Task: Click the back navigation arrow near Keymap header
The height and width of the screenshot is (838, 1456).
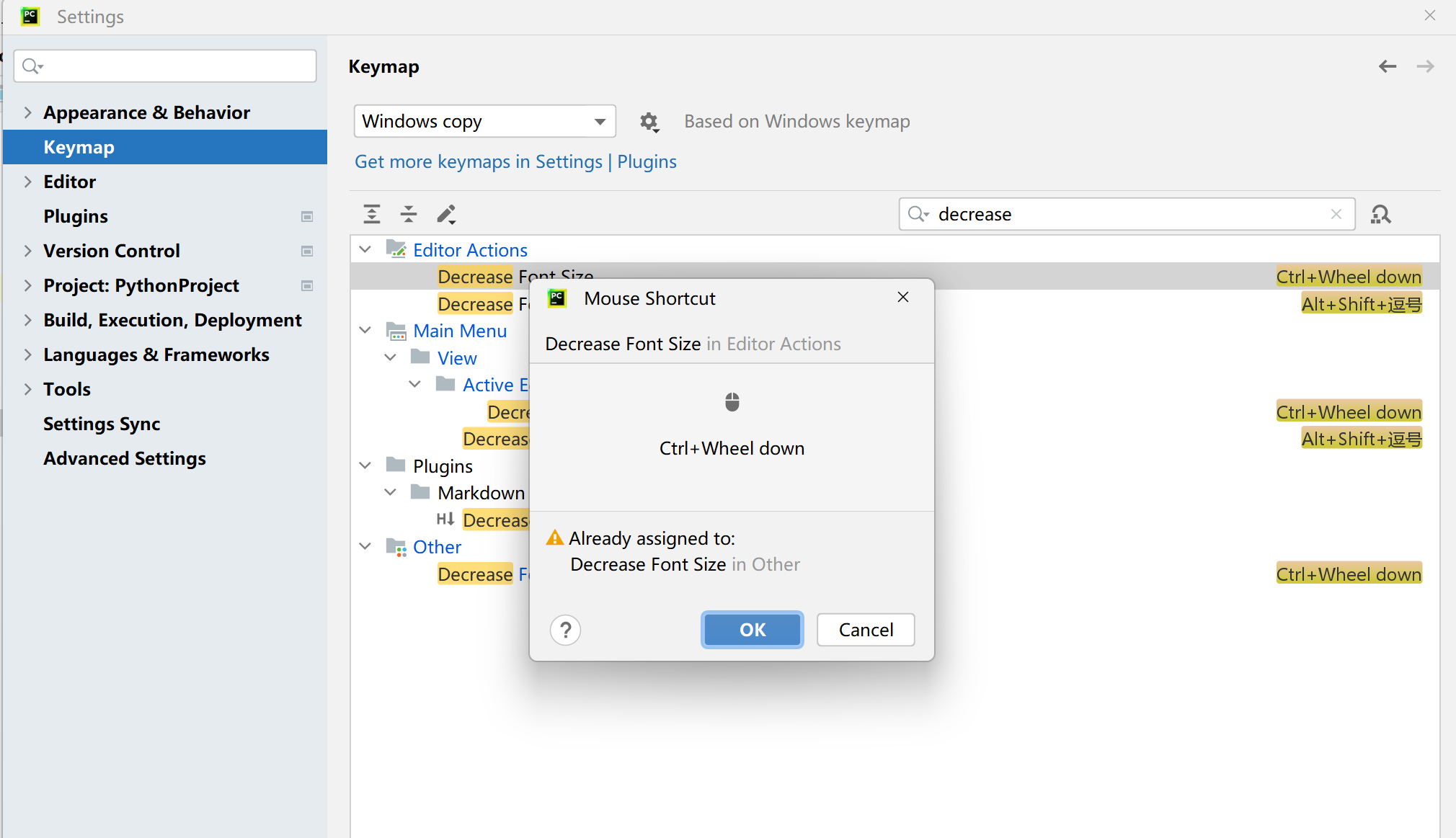Action: click(x=1386, y=66)
